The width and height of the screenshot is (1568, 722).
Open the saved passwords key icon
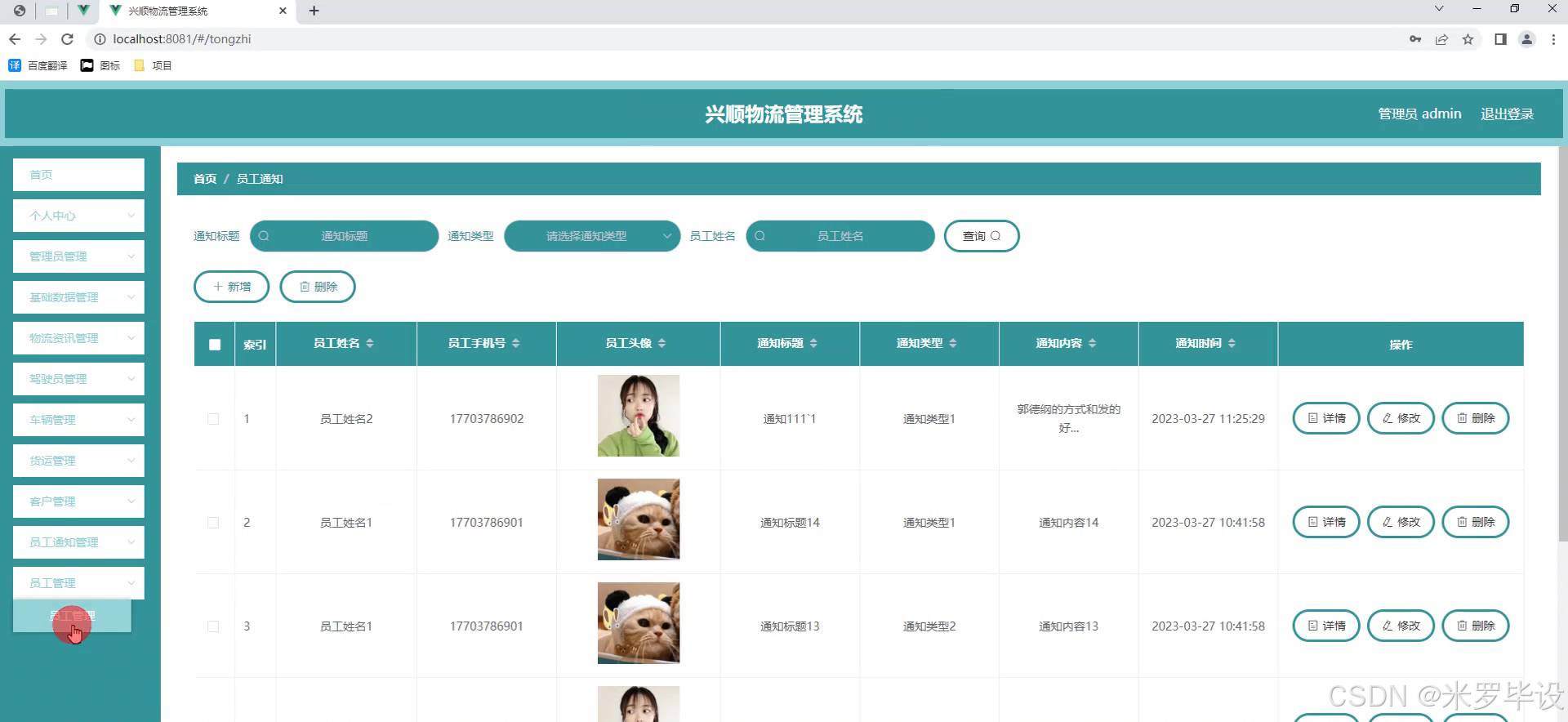(x=1415, y=39)
